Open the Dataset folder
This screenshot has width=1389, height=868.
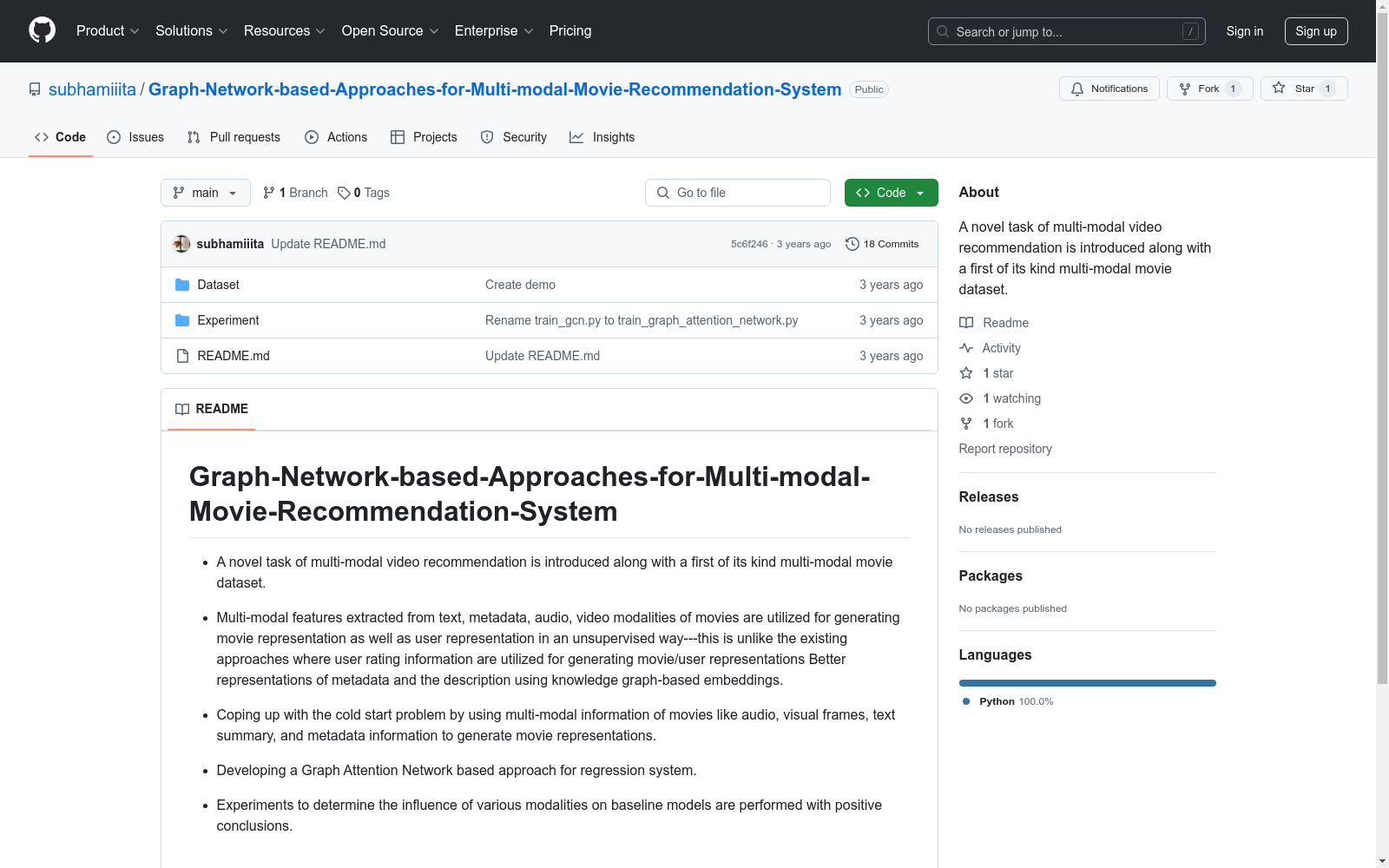218,285
